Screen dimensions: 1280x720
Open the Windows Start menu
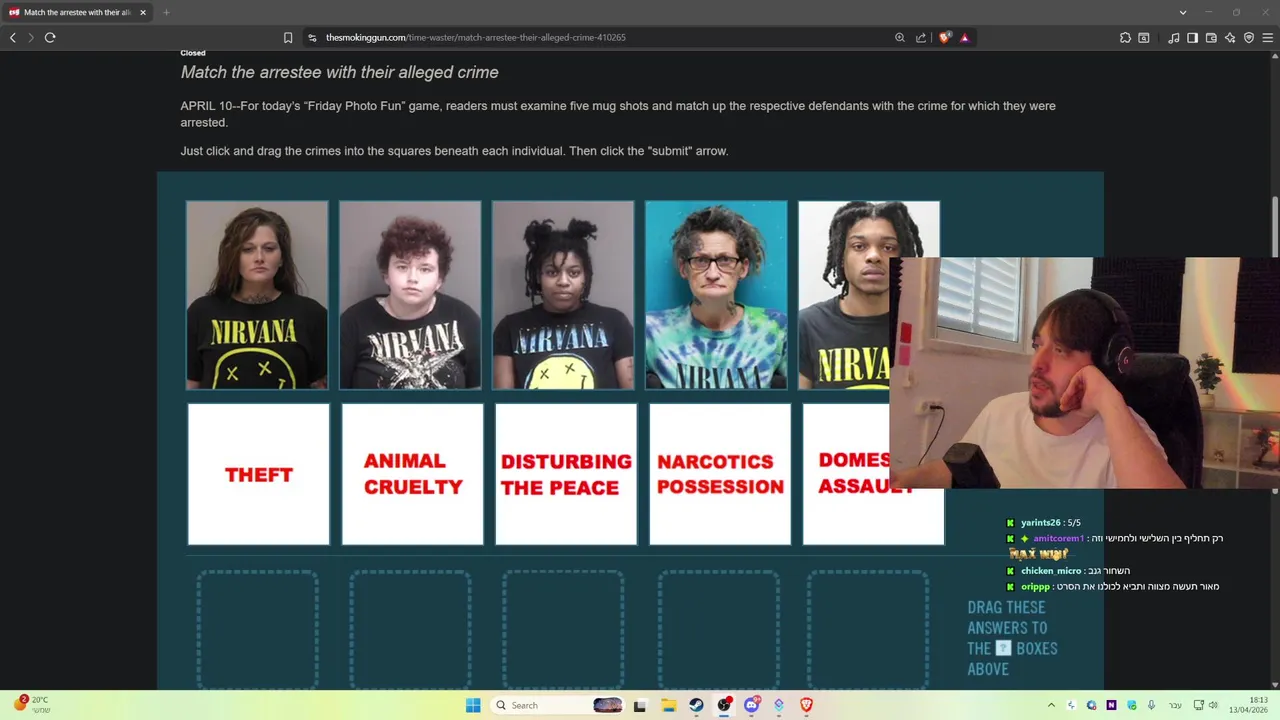click(473, 705)
